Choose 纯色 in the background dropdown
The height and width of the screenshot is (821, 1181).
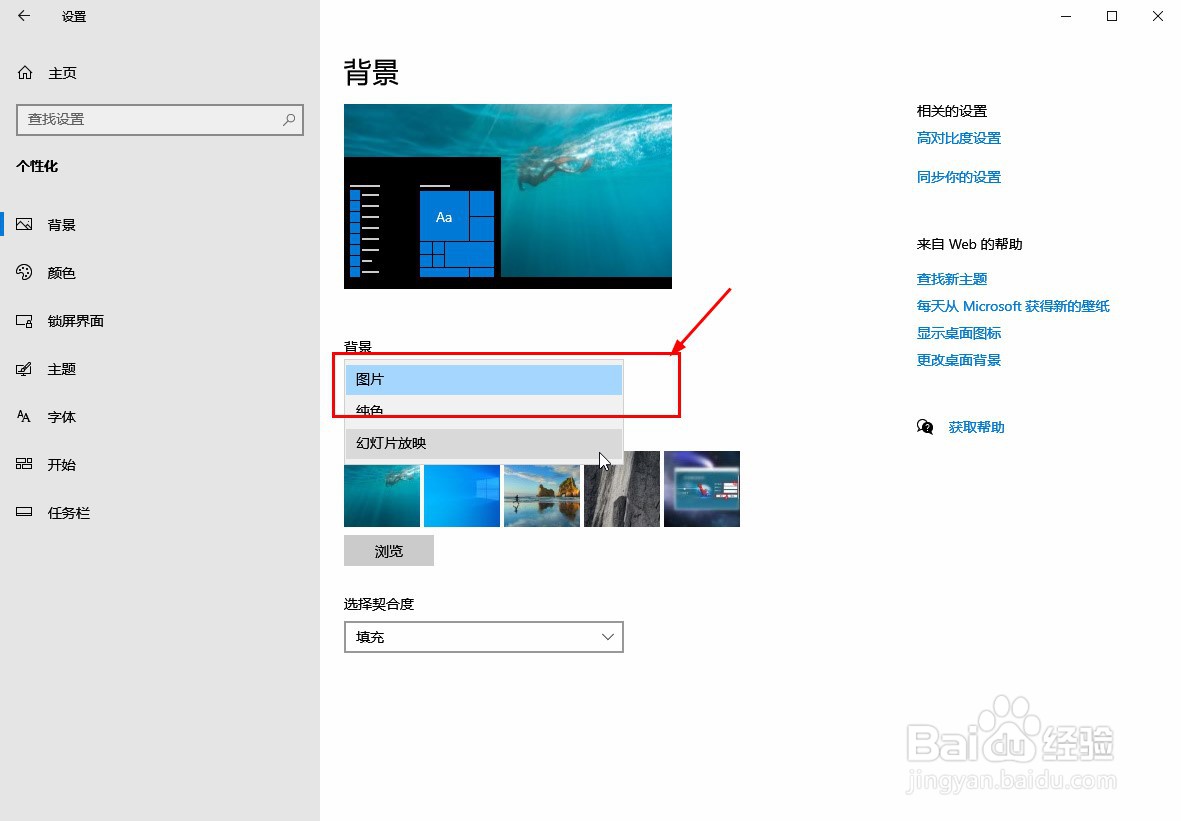(484, 410)
